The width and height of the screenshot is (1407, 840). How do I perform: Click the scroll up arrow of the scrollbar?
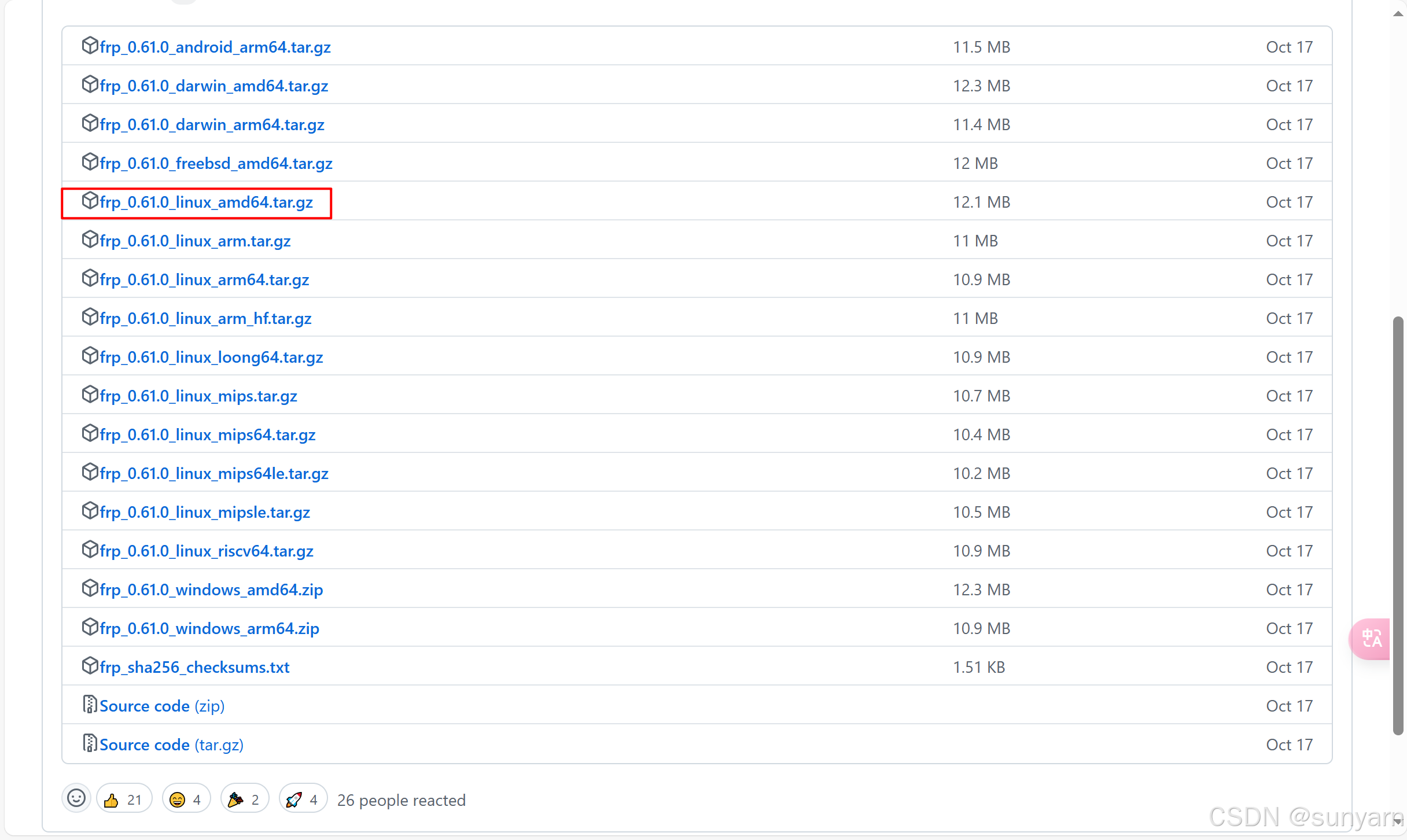coord(1398,14)
